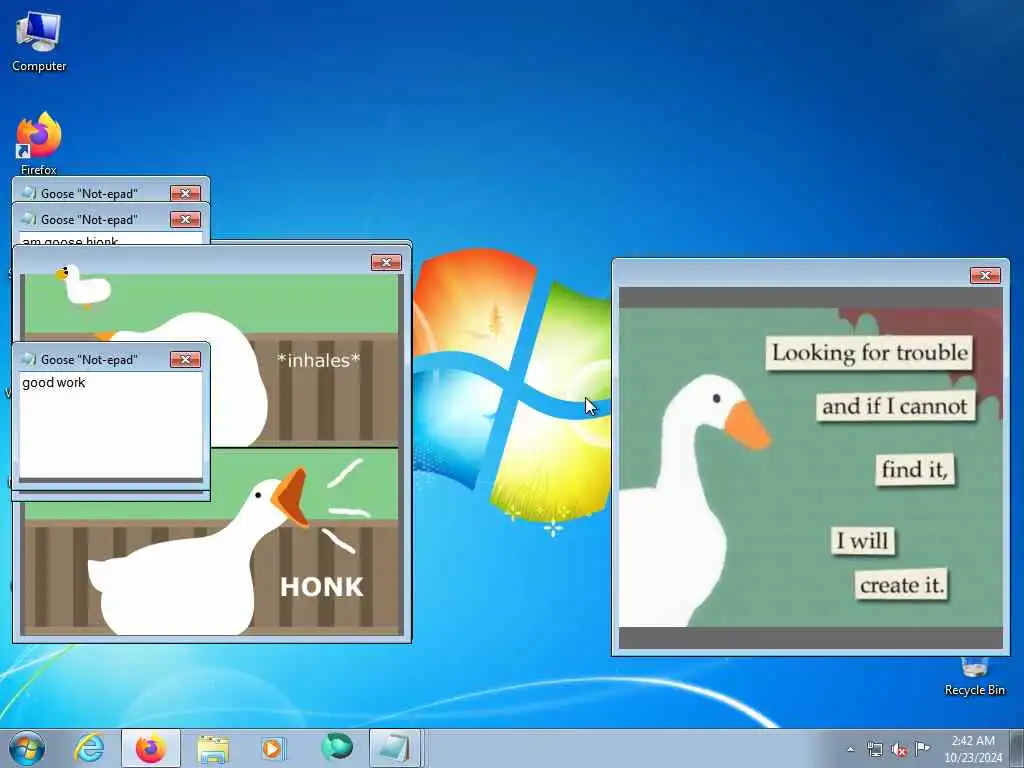Click the title icon of topmost Not-epad window
Viewport: 1024px width, 768px height.
coord(29,193)
